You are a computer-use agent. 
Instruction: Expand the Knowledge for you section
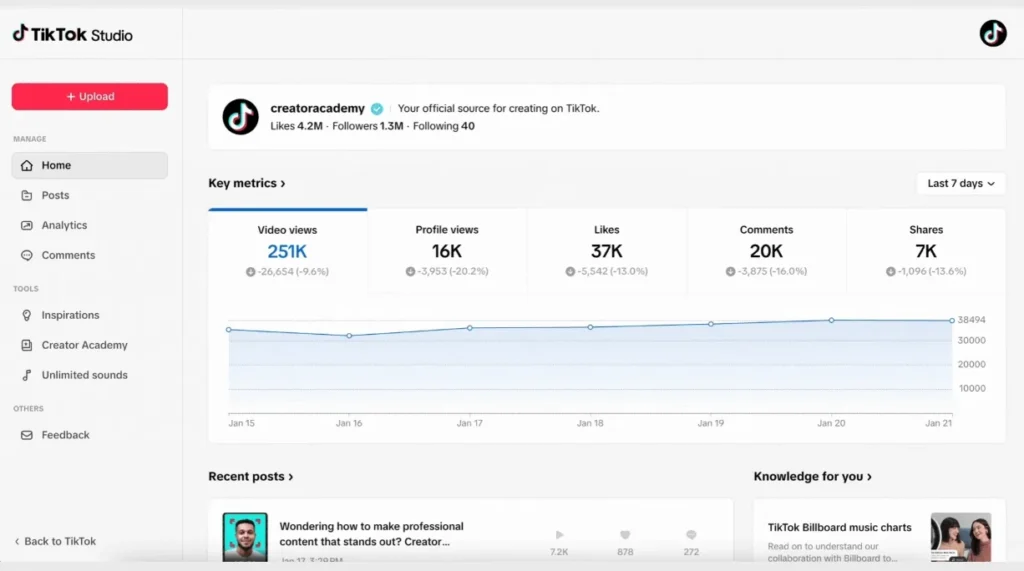point(812,477)
